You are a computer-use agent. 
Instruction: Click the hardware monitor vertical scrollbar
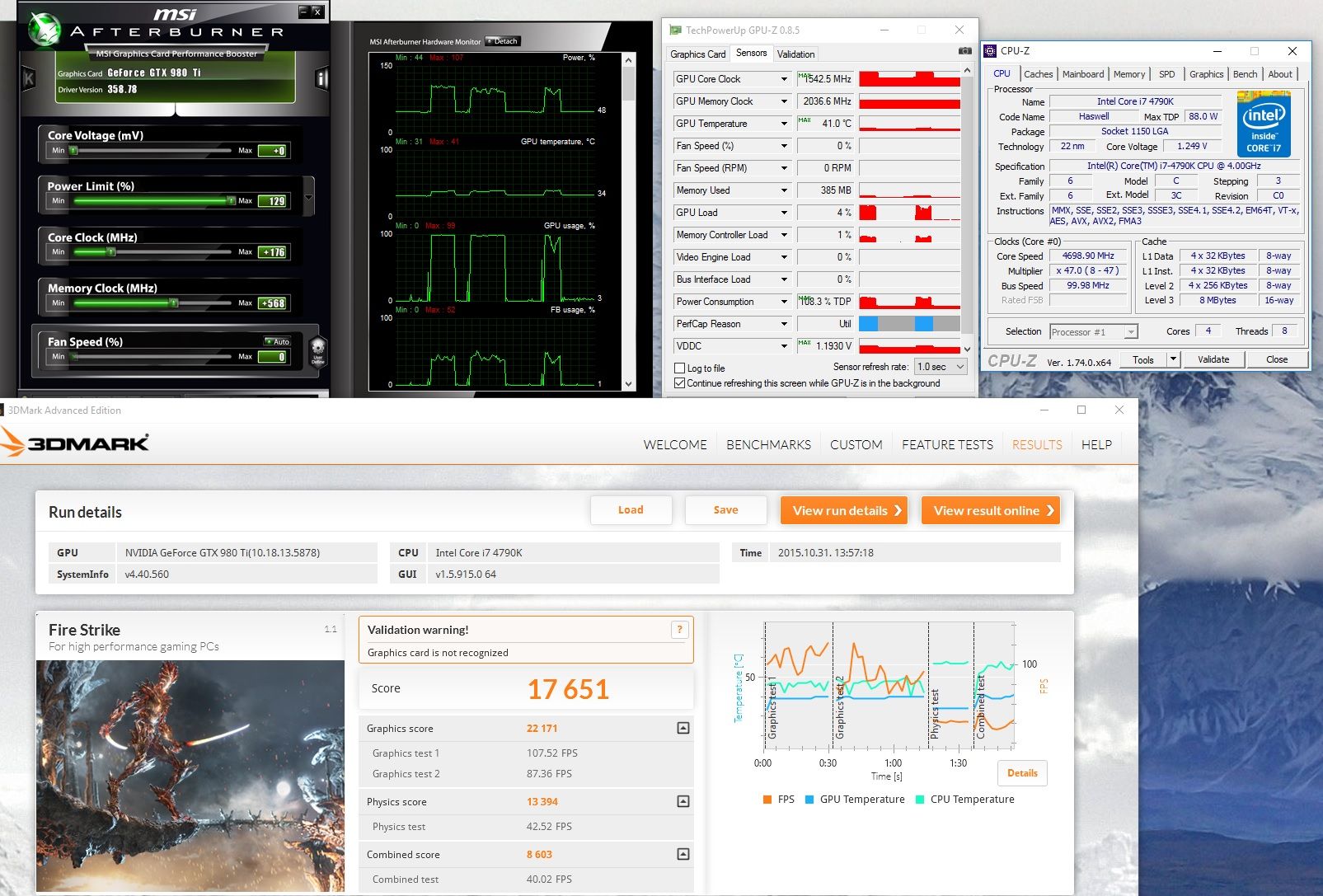(x=629, y=222)
